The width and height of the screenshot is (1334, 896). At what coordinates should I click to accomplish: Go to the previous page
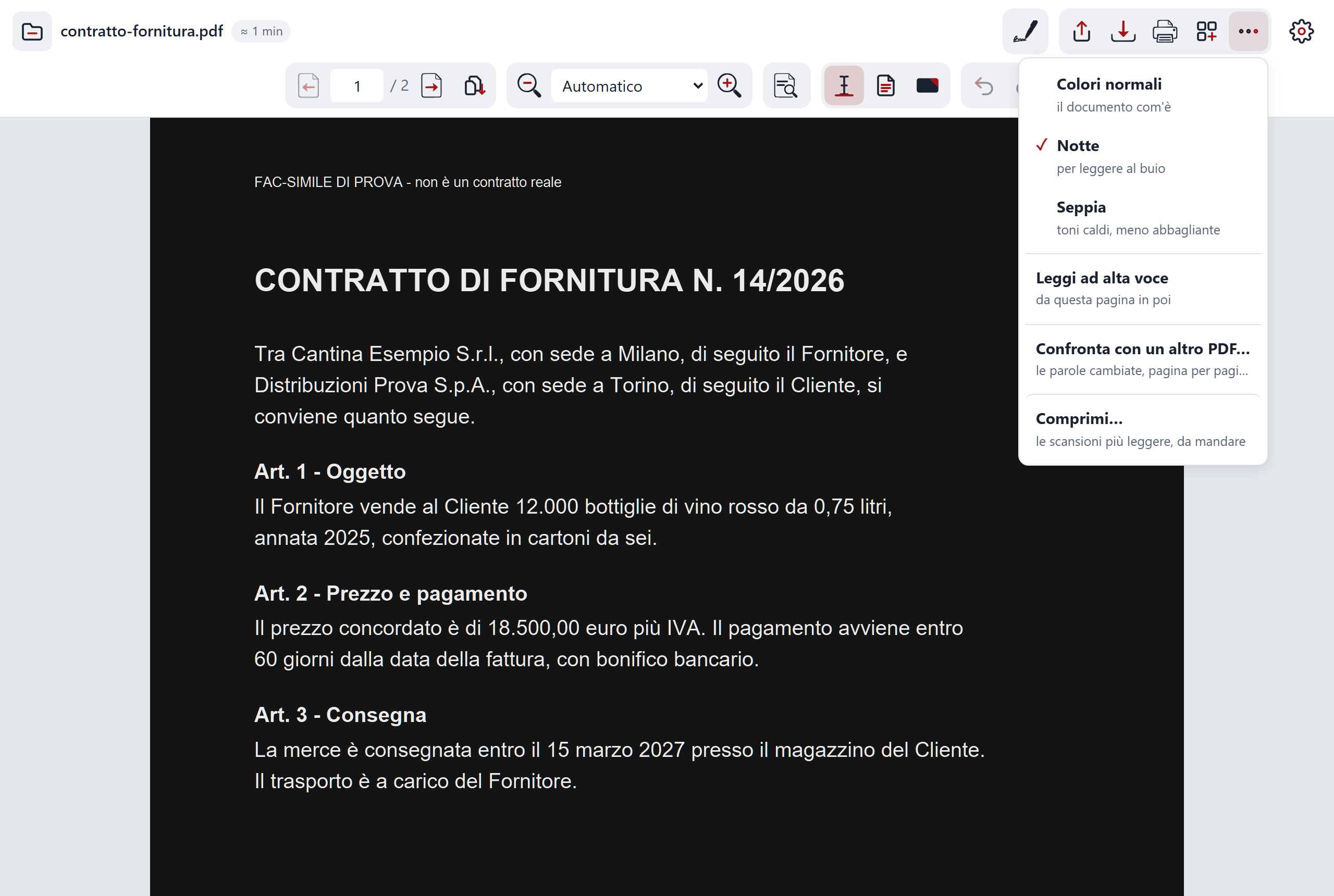click(308, 86)
